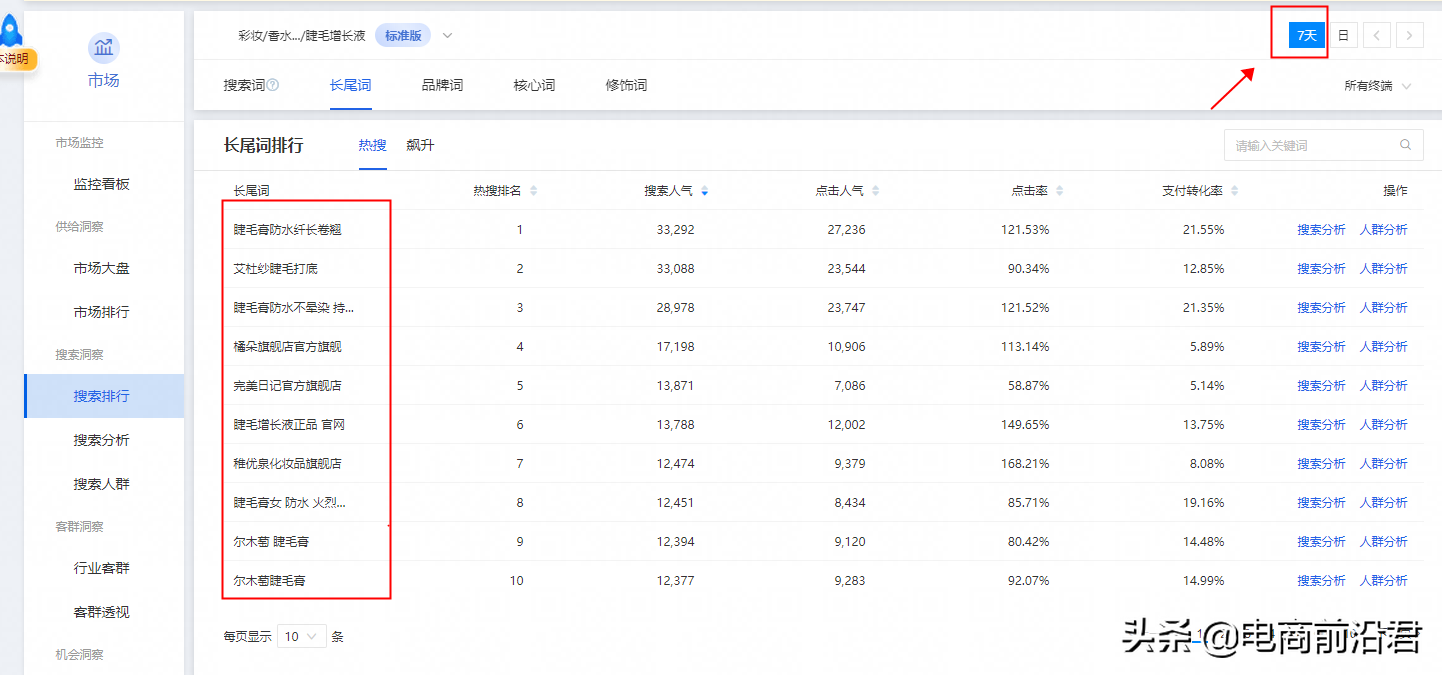
Task: Select the 日 time range button
Action: click(1343, 35)
